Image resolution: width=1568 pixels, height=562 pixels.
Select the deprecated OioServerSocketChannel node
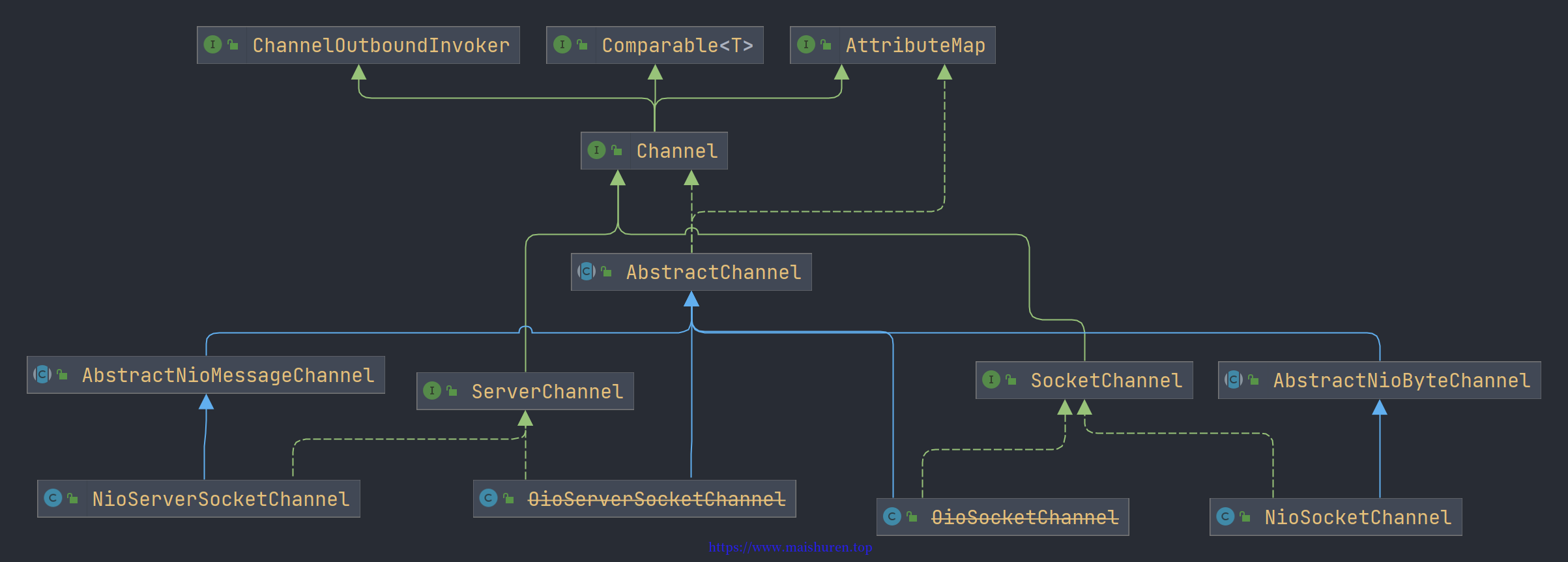pos(634,499)
